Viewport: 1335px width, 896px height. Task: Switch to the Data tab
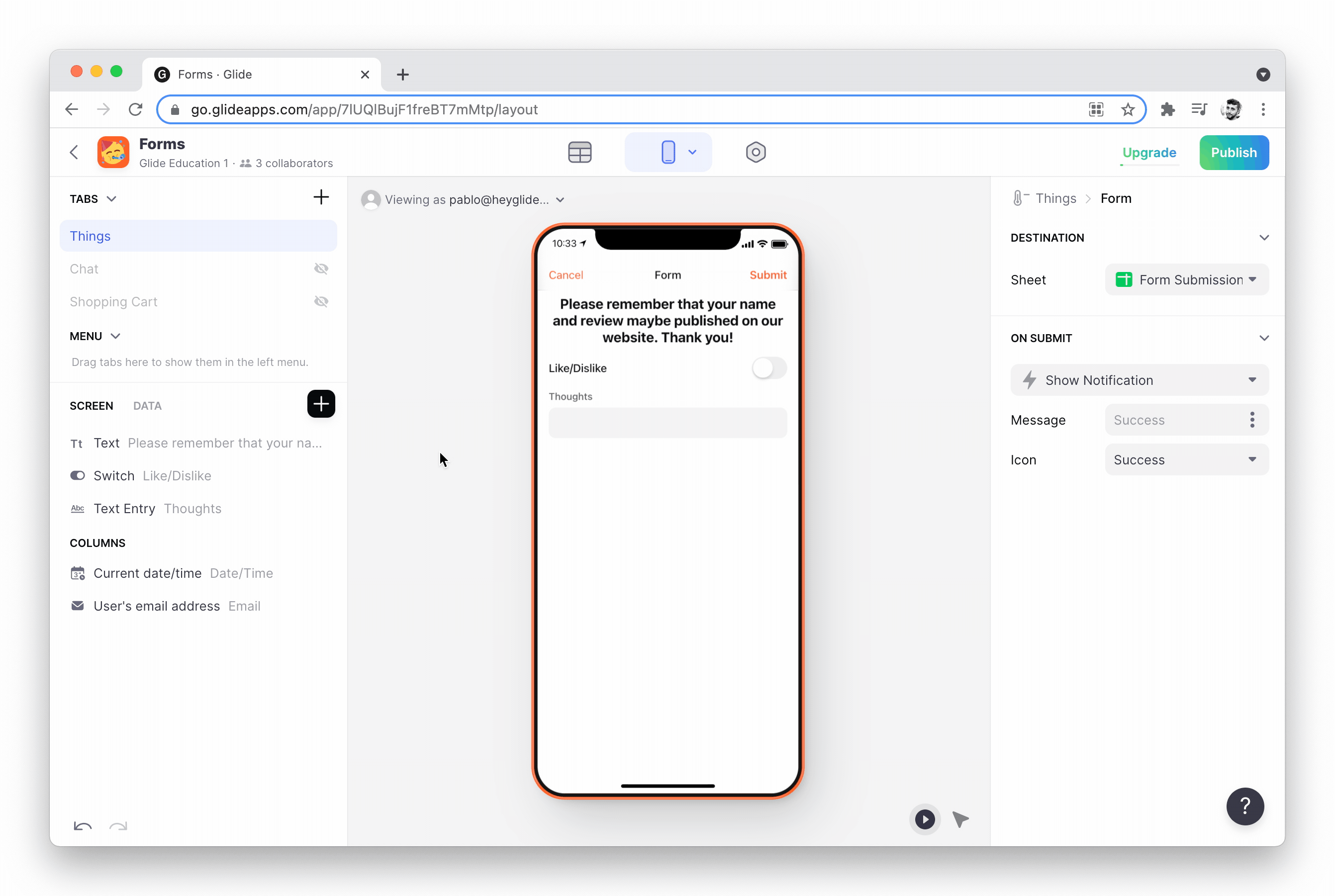click(147, 406)
